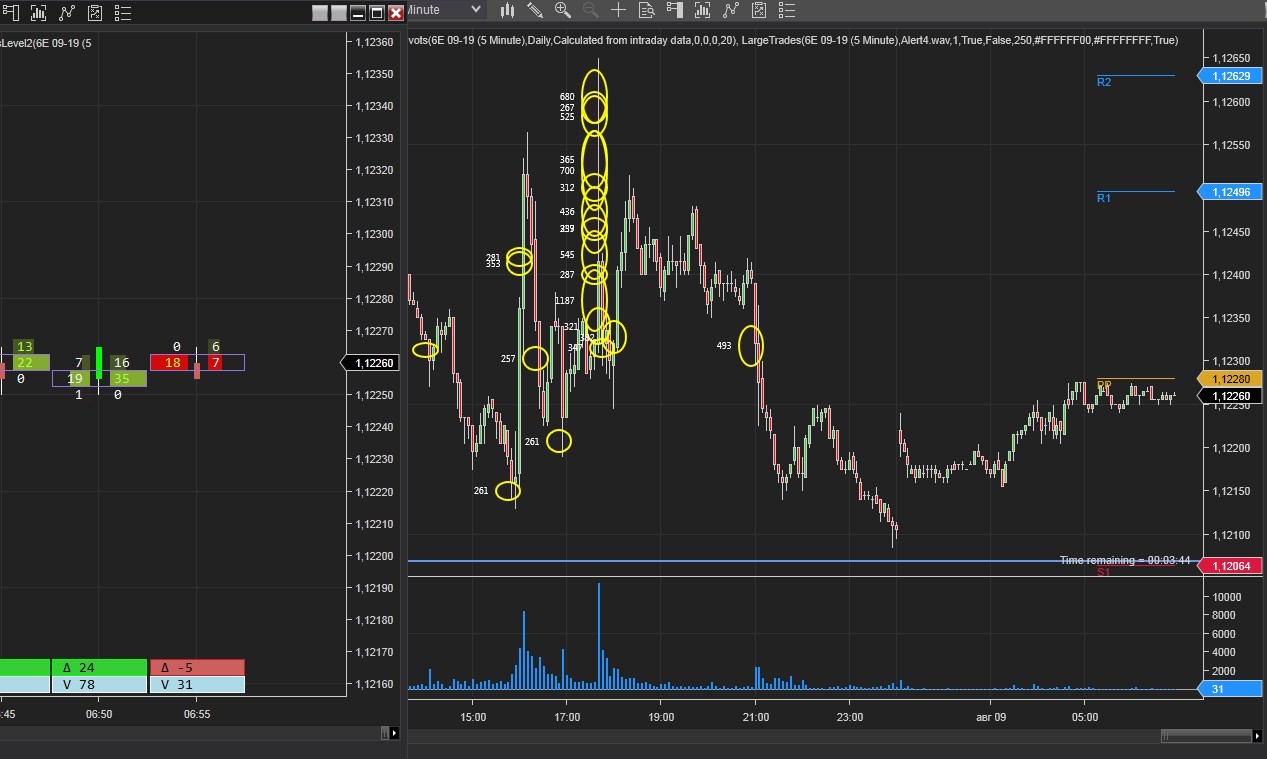Click clipboard icon in left chart window

pyautogui.click(x=95, y=13)
